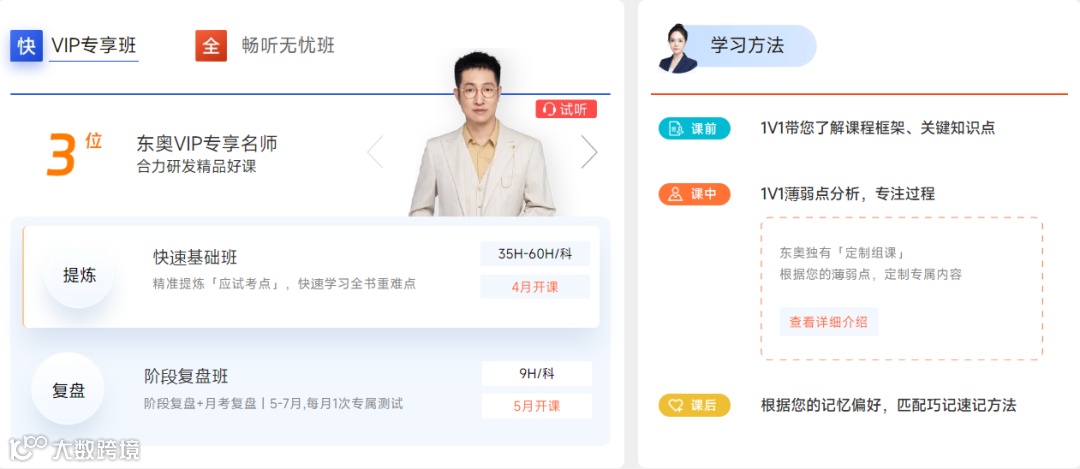Click the orange number 3位
1080x469 pixels.
click(x=74, y=153)
